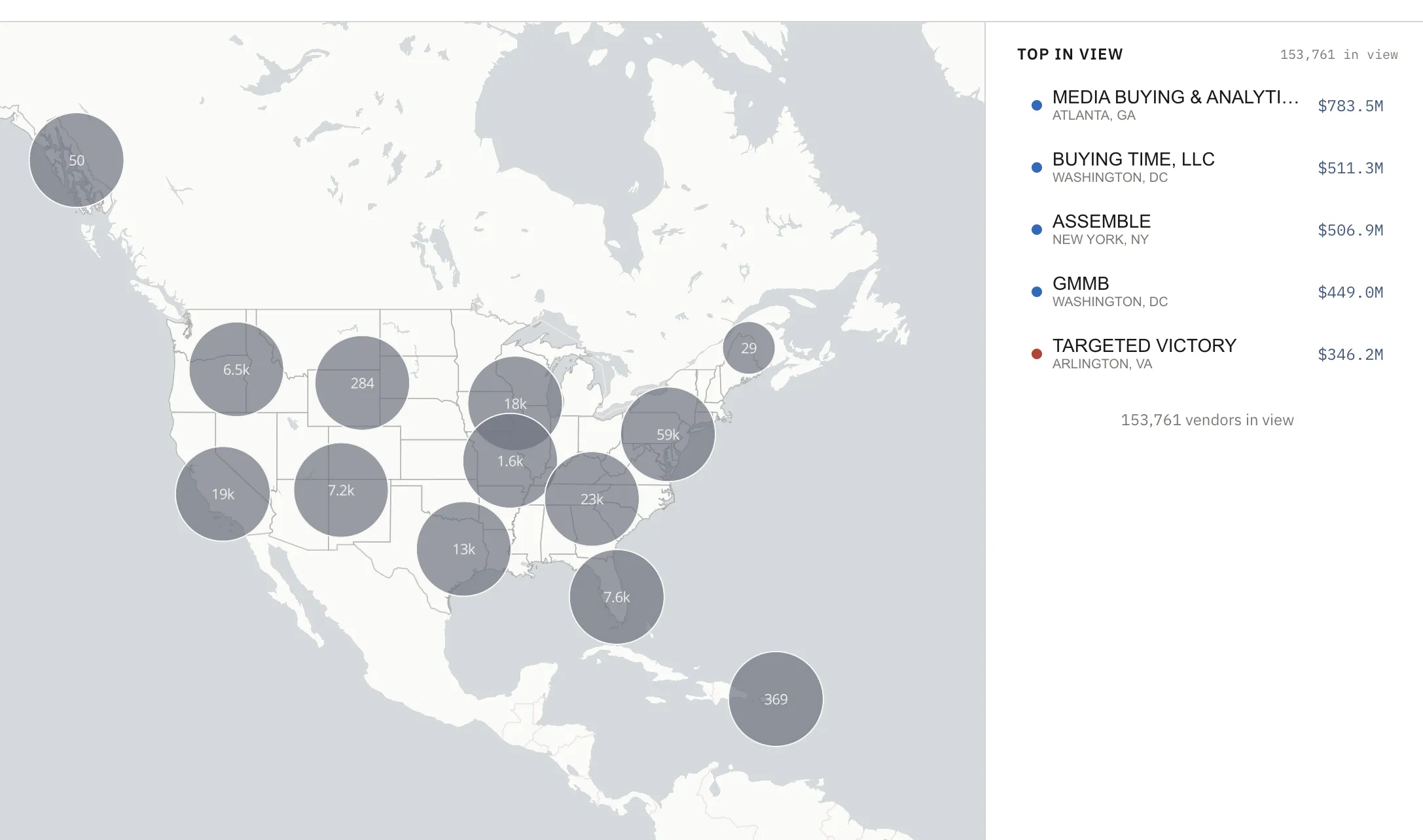Select the Alaska cluster showing 50

click(75, 159)
